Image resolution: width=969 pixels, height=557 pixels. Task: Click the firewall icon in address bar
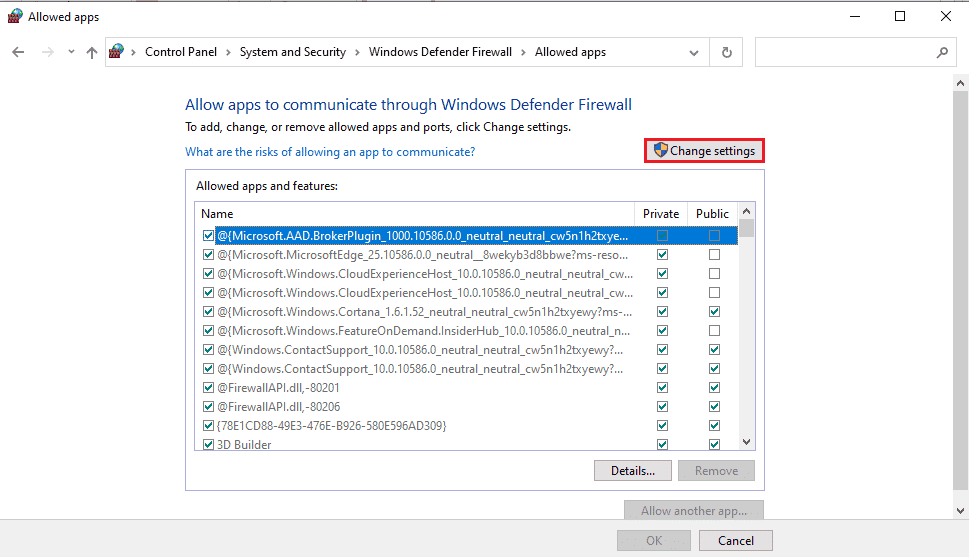pyautogui.click(x=118, y=52)
